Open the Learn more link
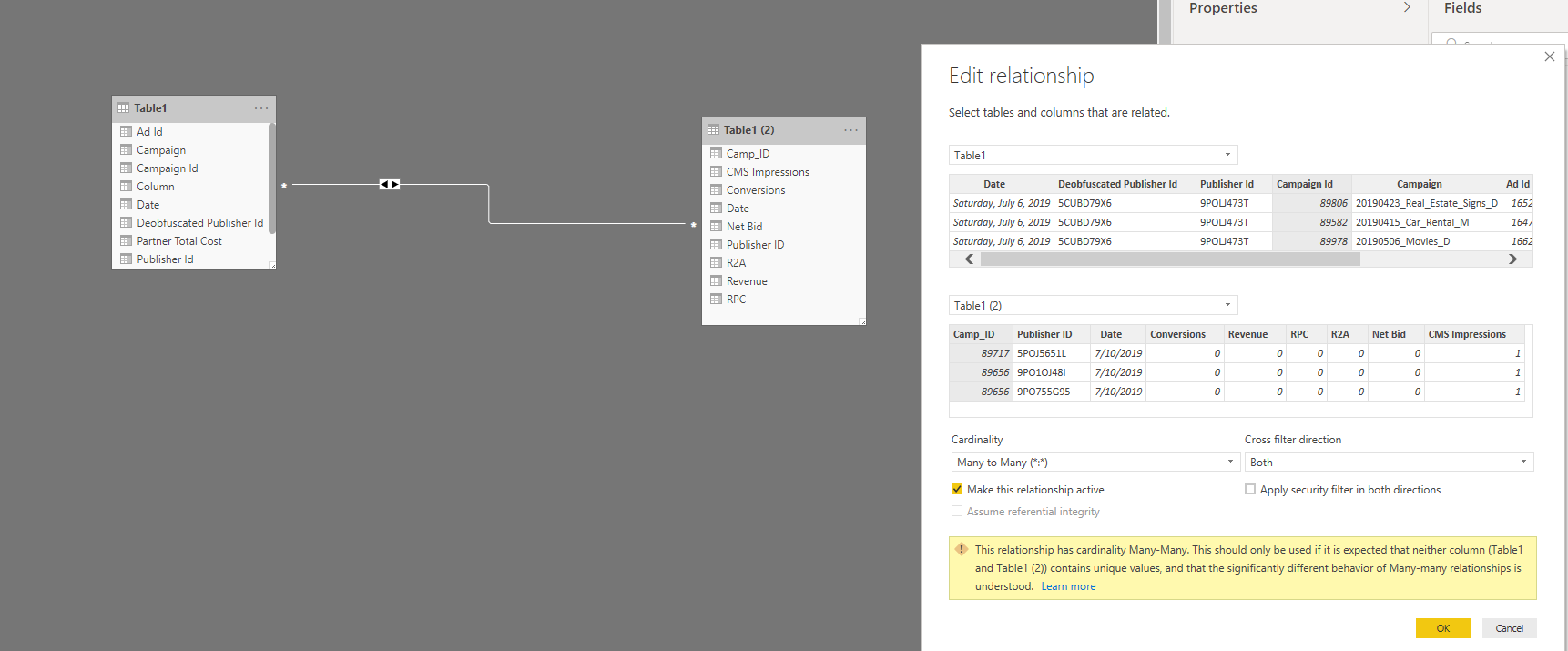 (1068, 587)
